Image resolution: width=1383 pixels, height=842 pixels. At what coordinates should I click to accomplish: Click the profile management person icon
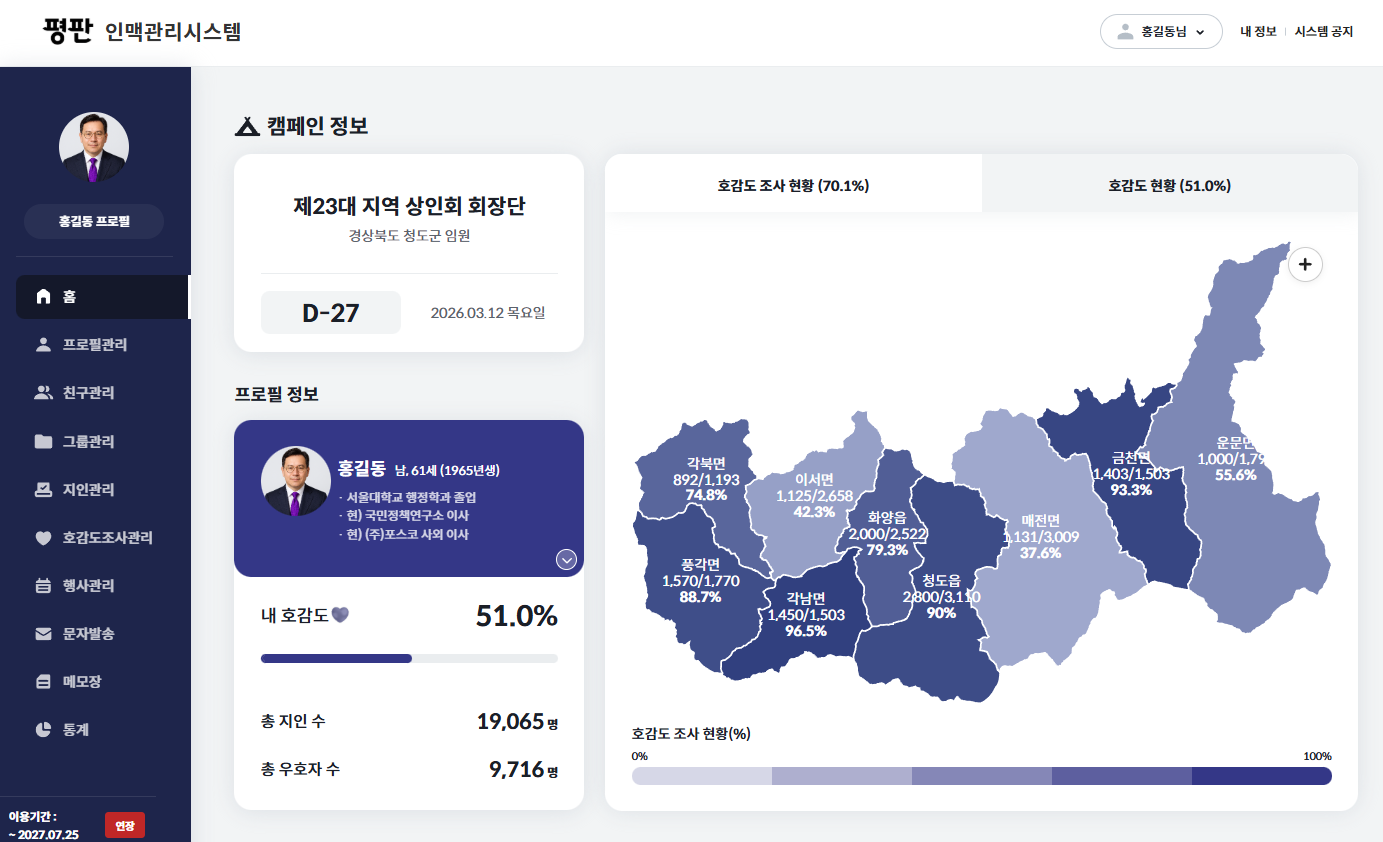[x=43, y=345]
